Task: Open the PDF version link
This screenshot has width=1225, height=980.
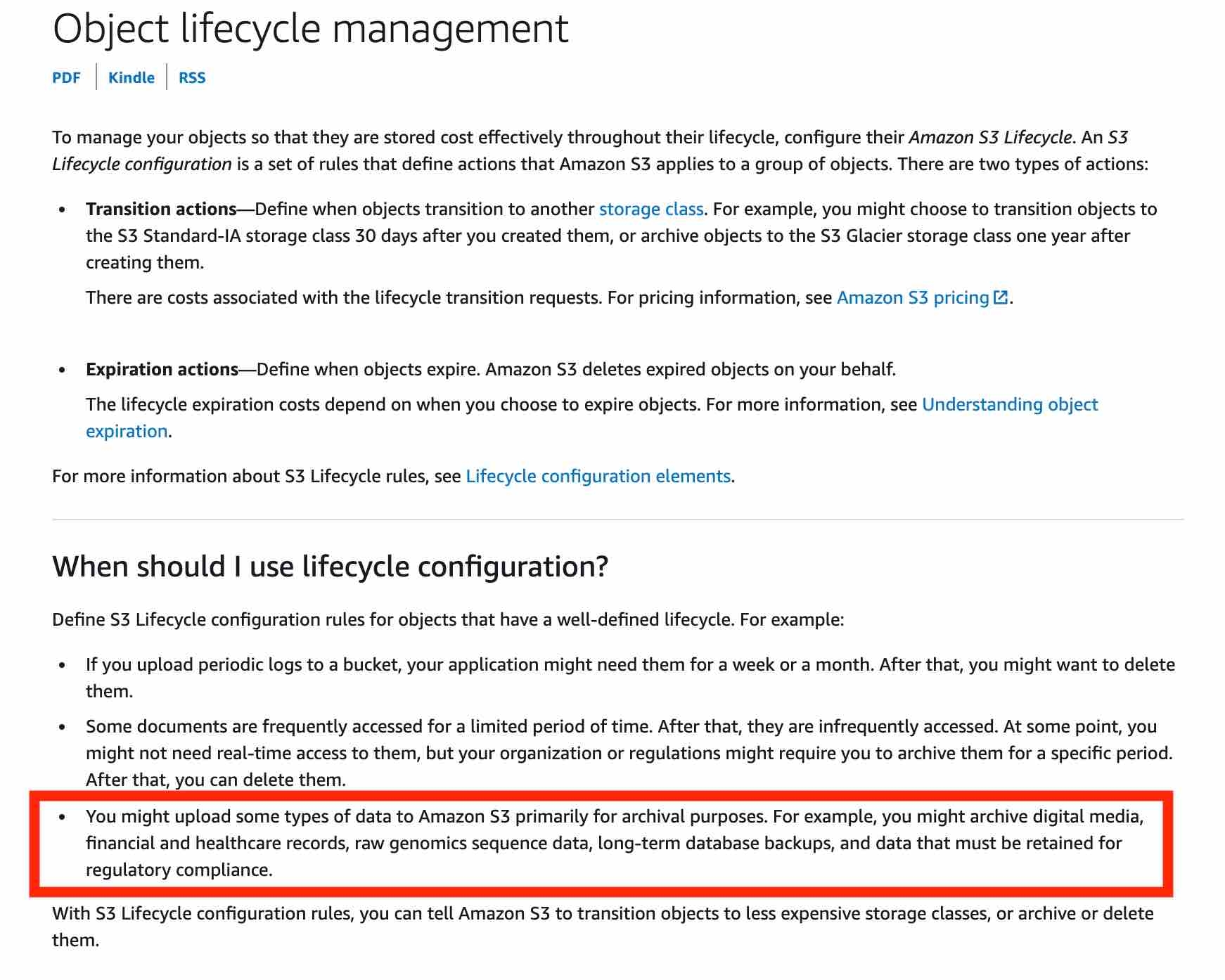Action: pyautogui.click(x=66, y=77)
